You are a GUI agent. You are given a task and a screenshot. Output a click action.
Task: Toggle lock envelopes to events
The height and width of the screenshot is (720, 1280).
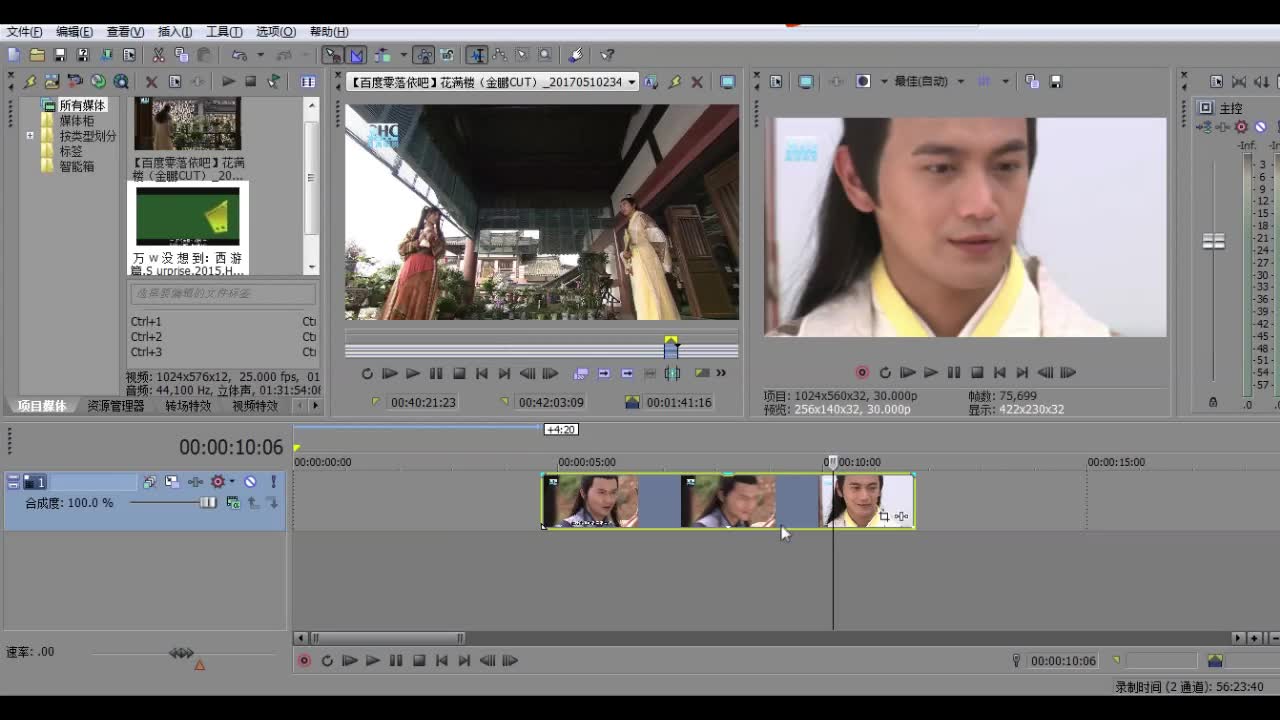[424, 55]
